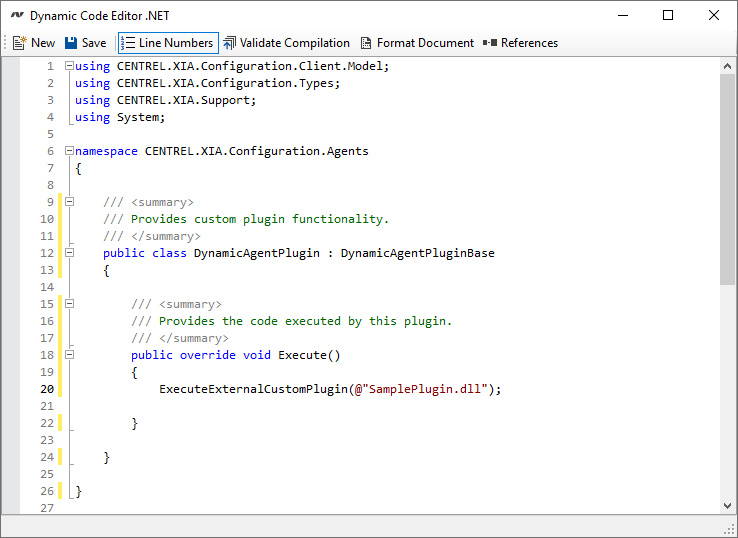Collapse the namespace block on line 6
This screenshot has width=738, height=538.
click(x=69, y=151)
